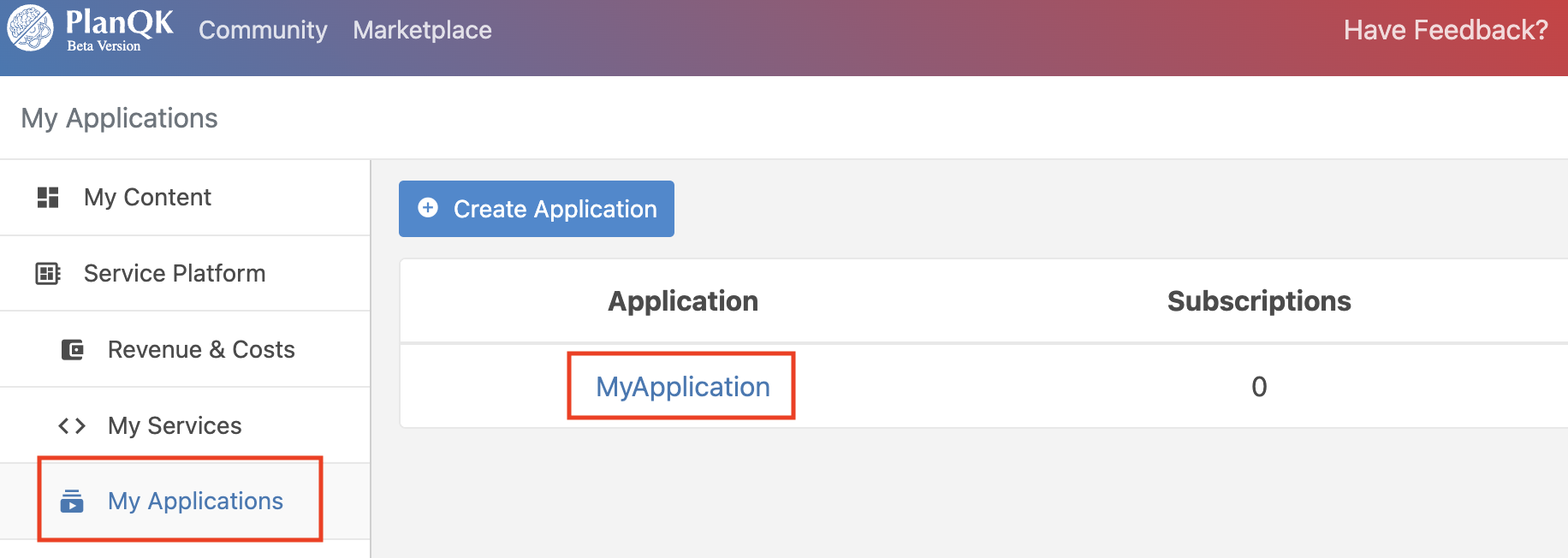Click the Service Platform icon in sidebar
This screenshot has height=558, width=1568.
(x=48, y=274)
